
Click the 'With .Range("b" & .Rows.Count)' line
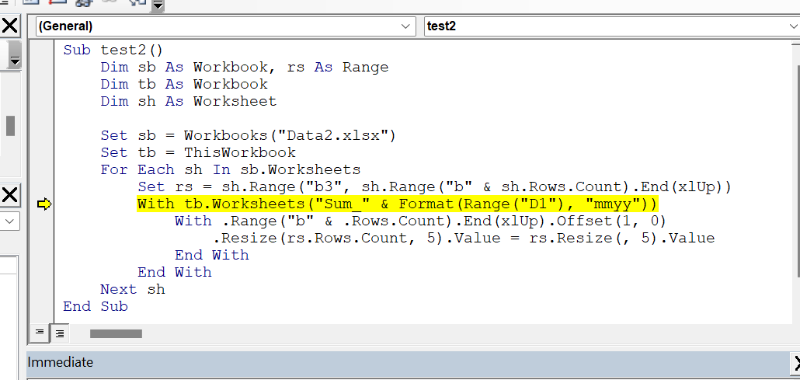tap(421, 221)
